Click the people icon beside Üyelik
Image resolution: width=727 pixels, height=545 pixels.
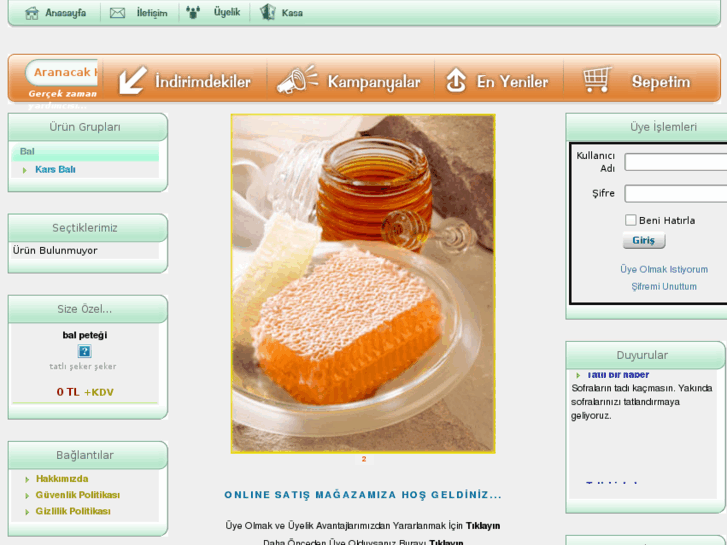[x=193, y=13]
